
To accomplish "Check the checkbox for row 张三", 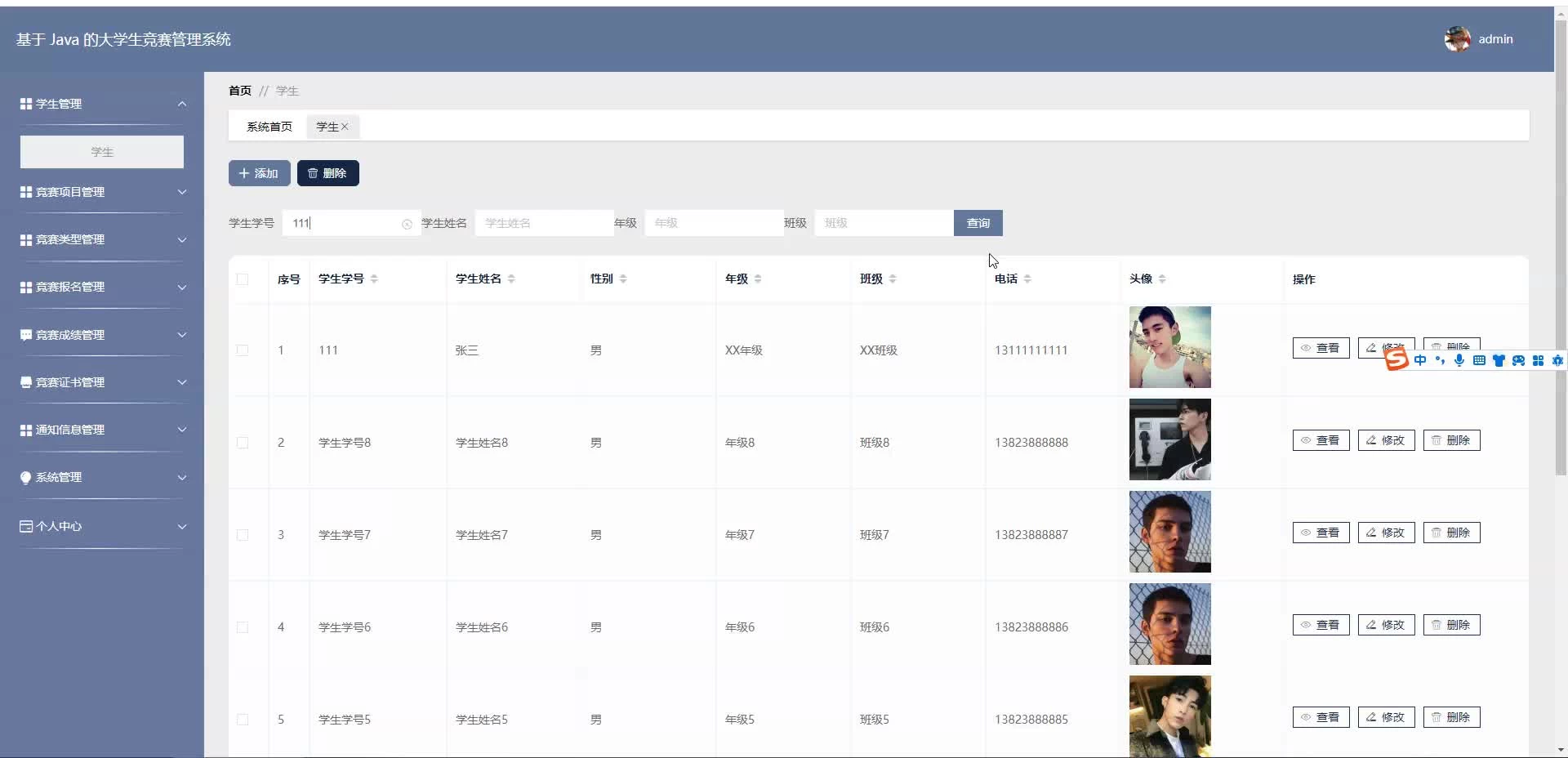I will point(243,350).
